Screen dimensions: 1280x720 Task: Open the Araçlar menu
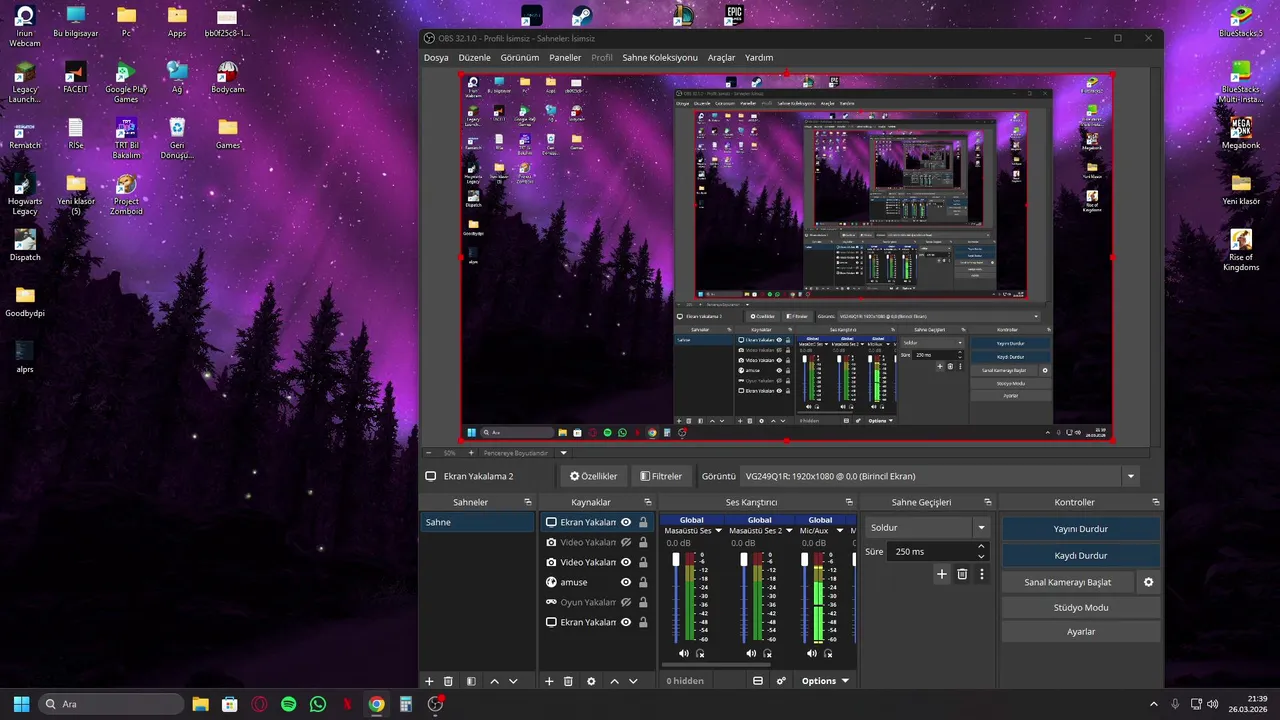[x=721, y=58]
